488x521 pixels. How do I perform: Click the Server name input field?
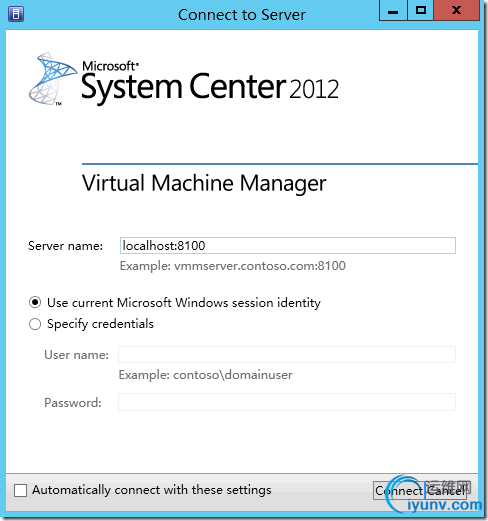pyautogui.click(x=288, y=246)
